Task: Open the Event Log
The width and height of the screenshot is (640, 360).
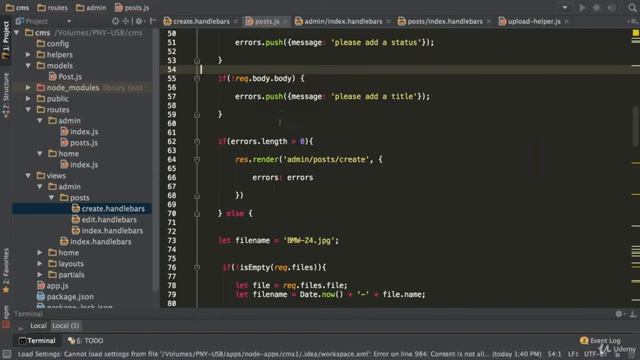Action: pos(600,340)
